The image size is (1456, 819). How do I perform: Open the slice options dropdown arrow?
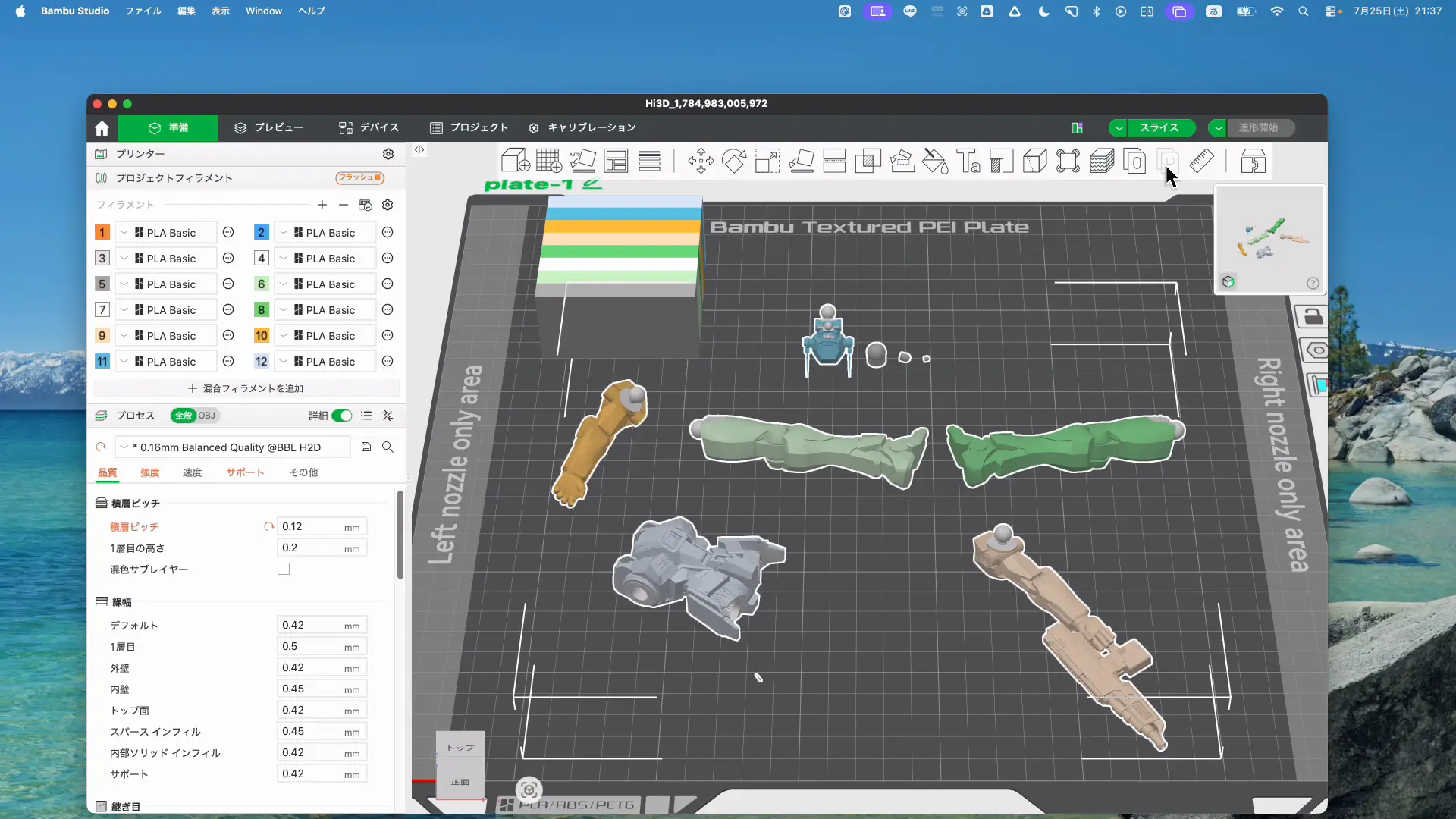(x=1119, y=127)
